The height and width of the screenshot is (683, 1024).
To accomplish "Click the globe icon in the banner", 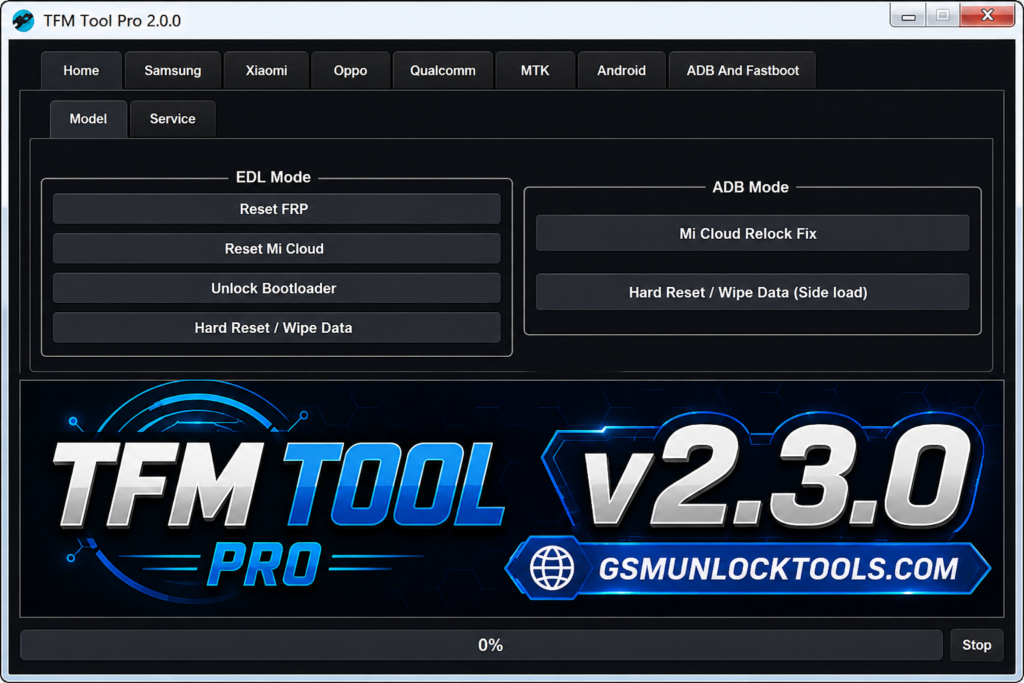I will coord(552,568).
